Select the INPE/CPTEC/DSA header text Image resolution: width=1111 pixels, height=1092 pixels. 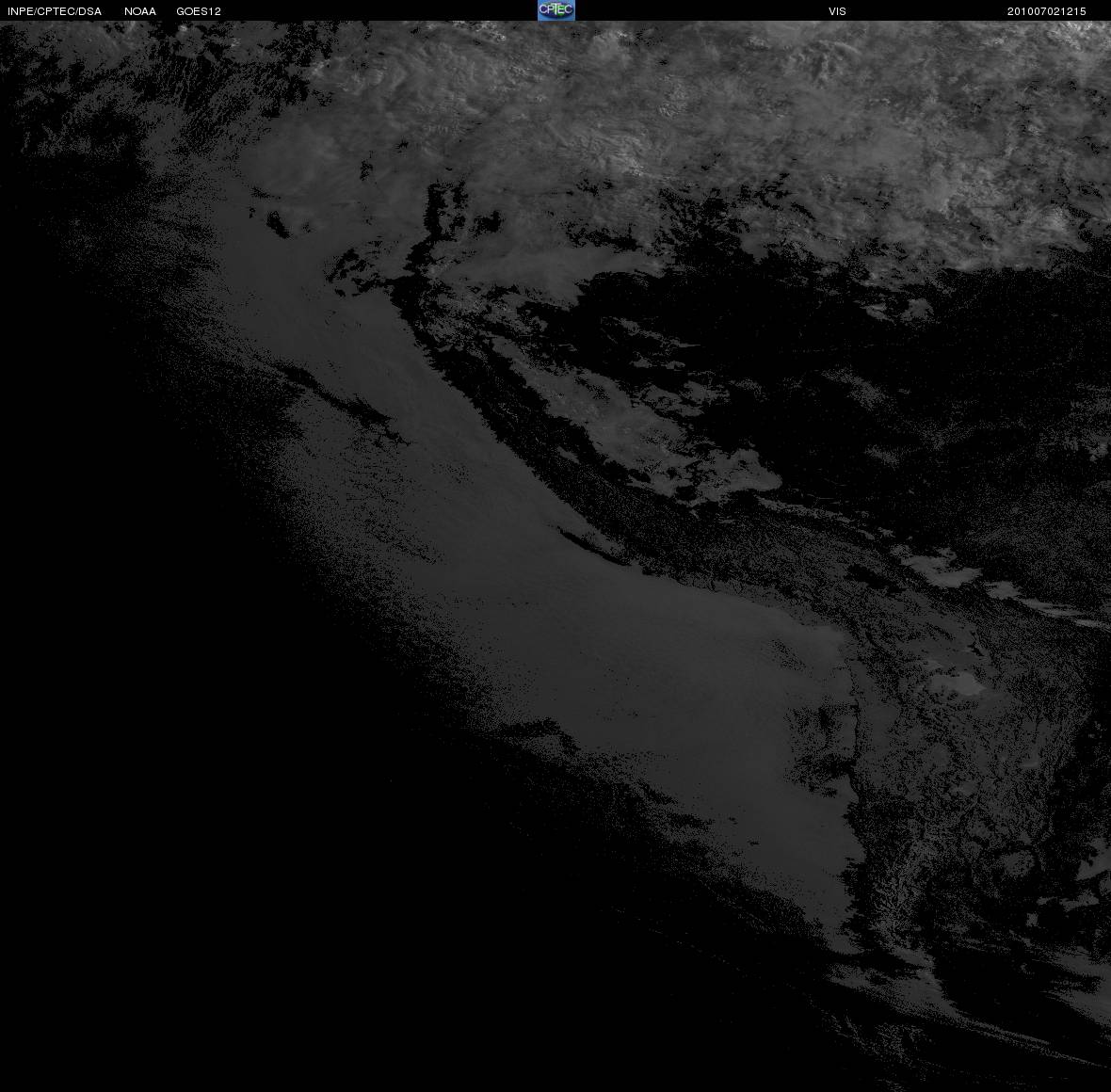[55, 11]
